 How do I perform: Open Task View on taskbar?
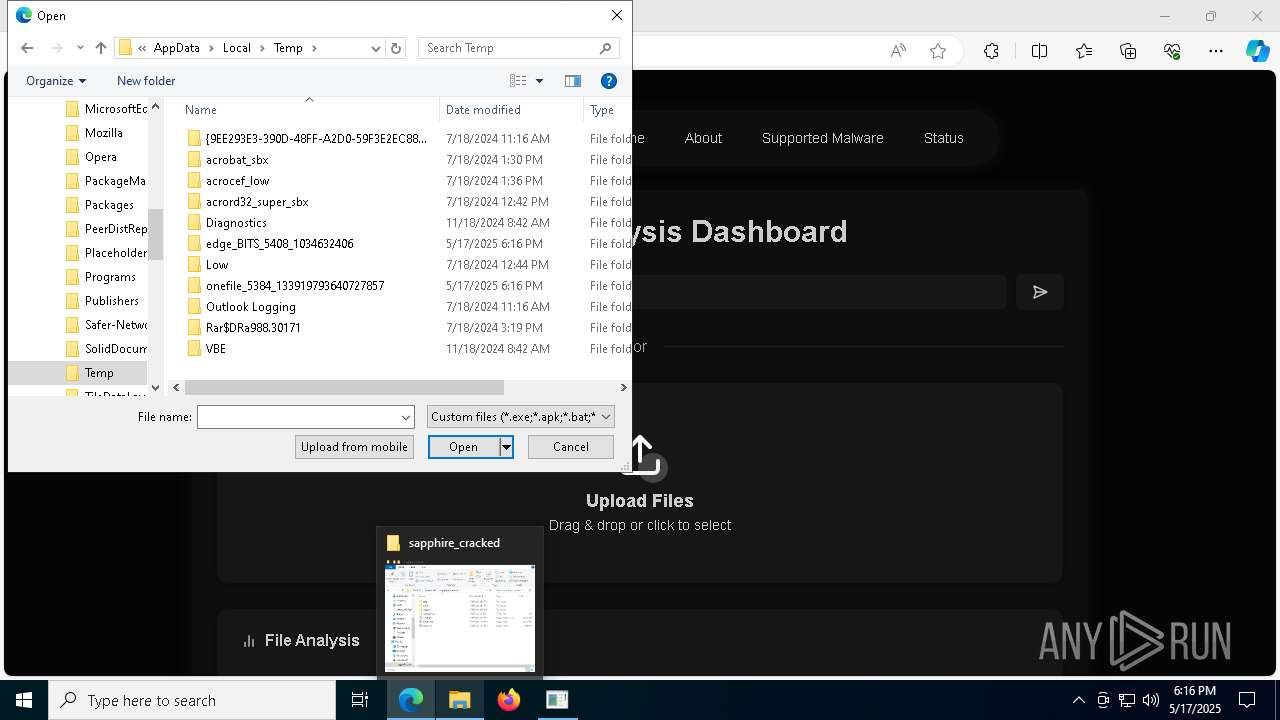click(360, 700)
